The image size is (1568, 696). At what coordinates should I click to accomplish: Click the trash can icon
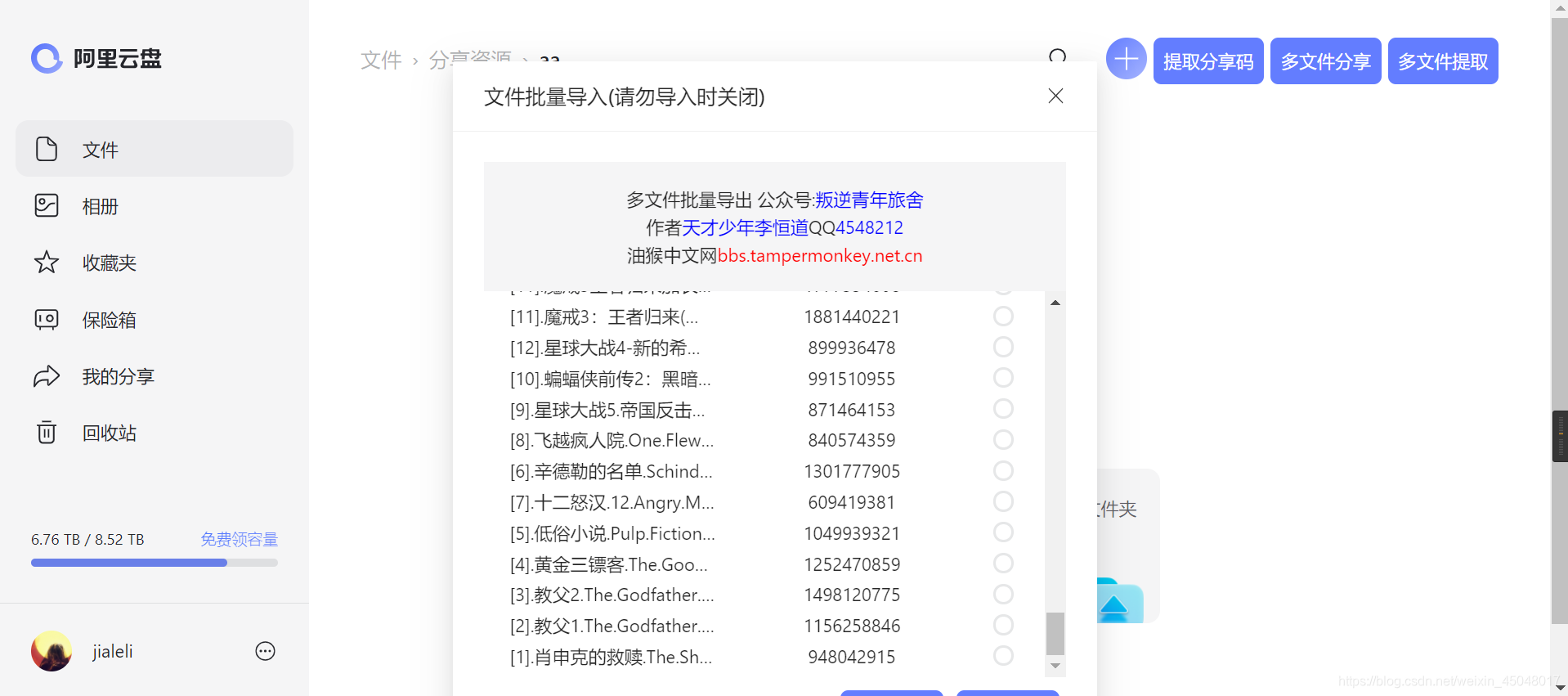point(47,432)
